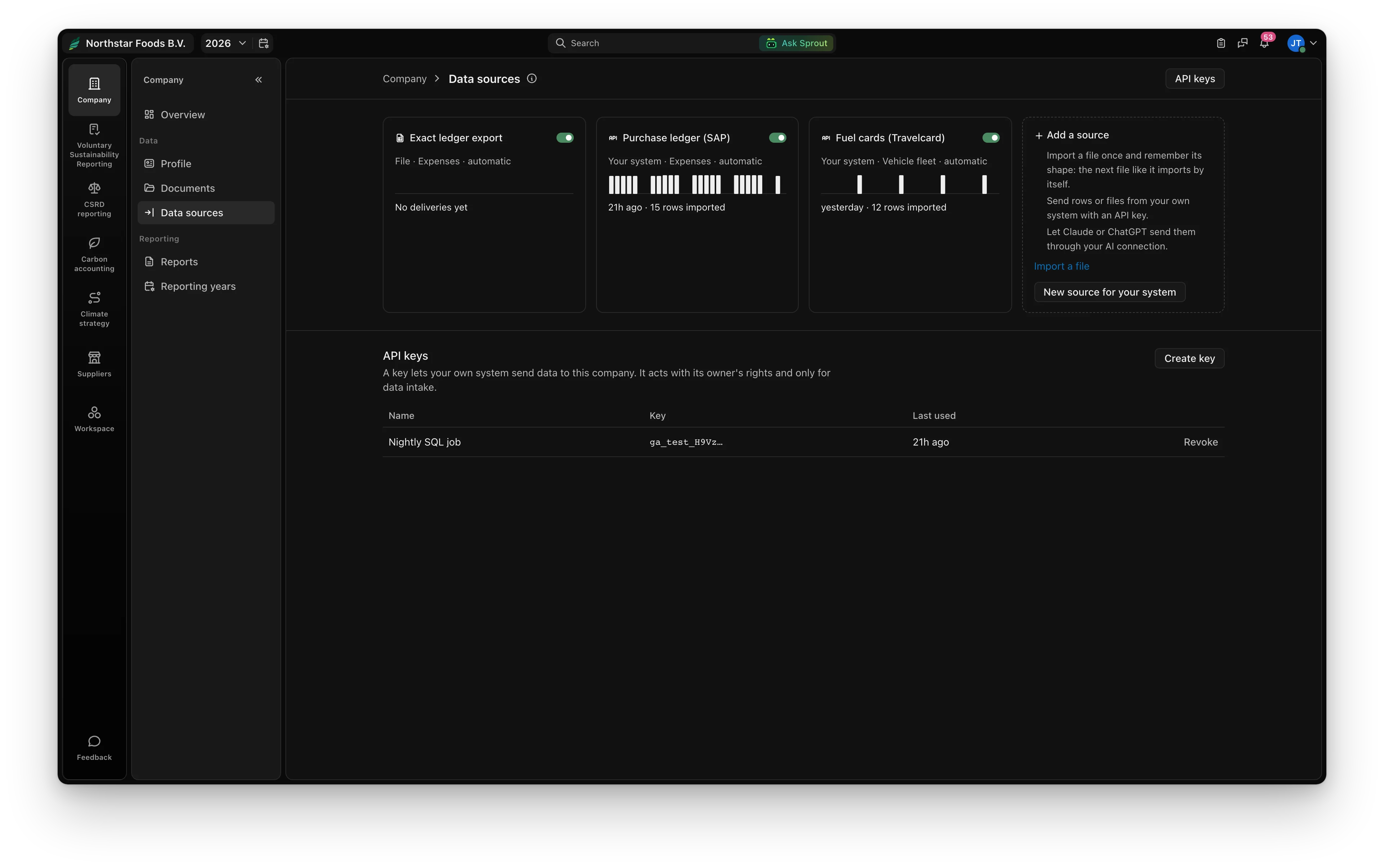Open Climate strategy section
This screenshot has width=1384, height=868.
tap(94, 310)
